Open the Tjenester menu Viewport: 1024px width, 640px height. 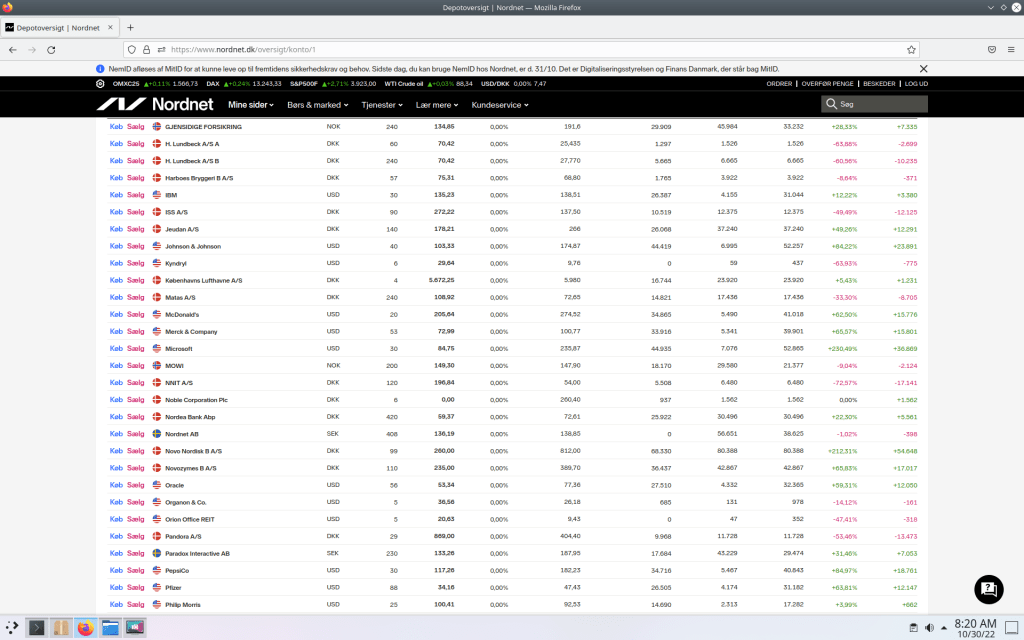382,104
